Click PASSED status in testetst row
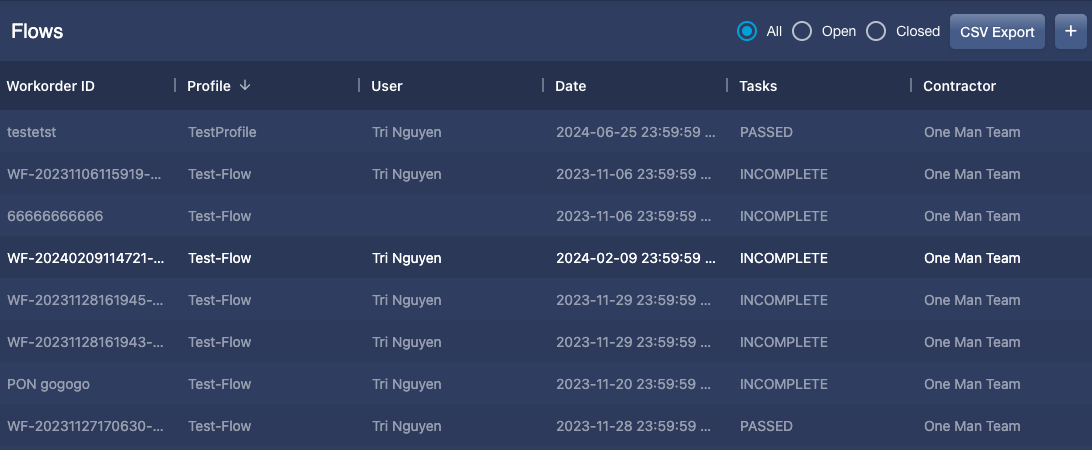 pyautogui.click(x=766, y=132)
